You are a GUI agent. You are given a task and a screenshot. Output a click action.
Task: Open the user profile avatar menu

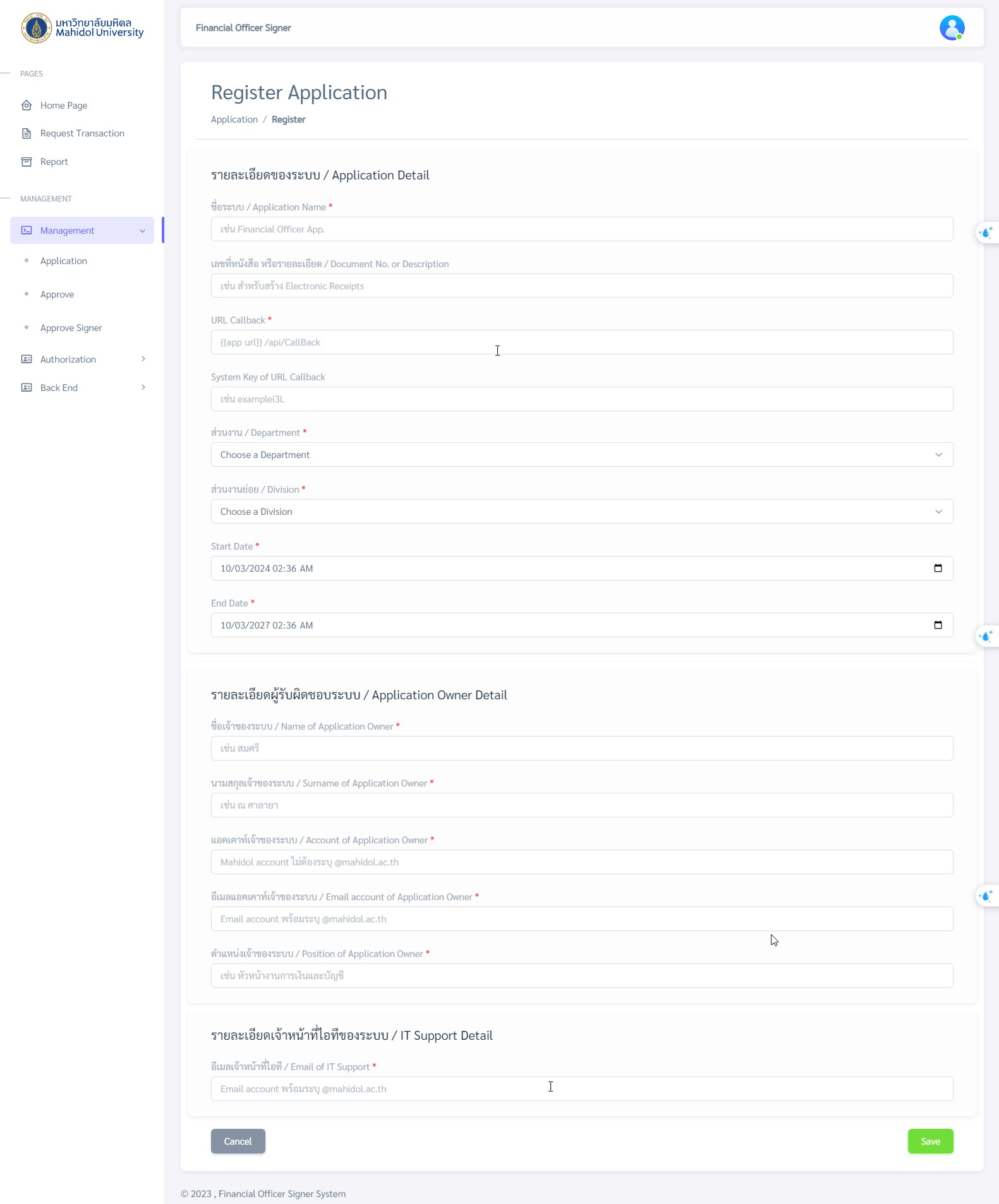pos(951,28)
